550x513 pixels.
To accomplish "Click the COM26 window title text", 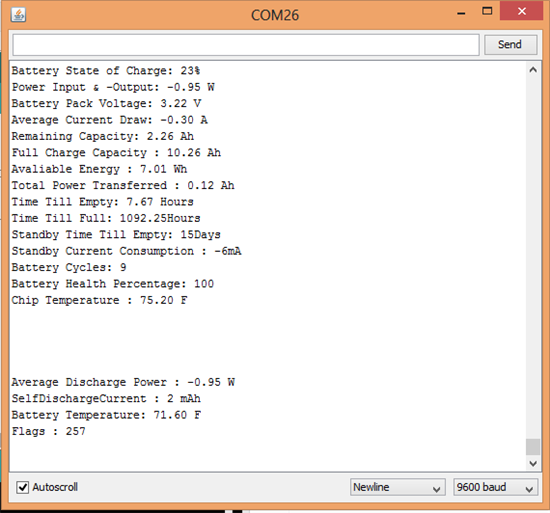I will tap(275, 15).
